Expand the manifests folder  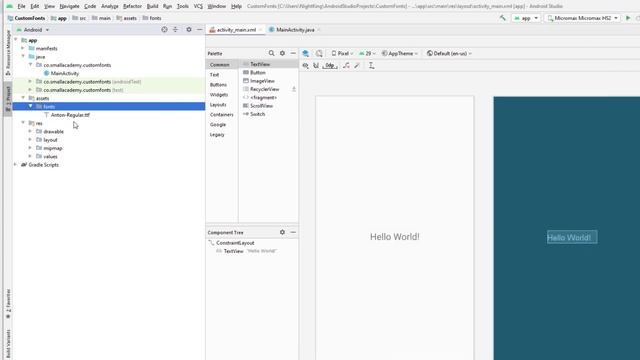(23, 48)
